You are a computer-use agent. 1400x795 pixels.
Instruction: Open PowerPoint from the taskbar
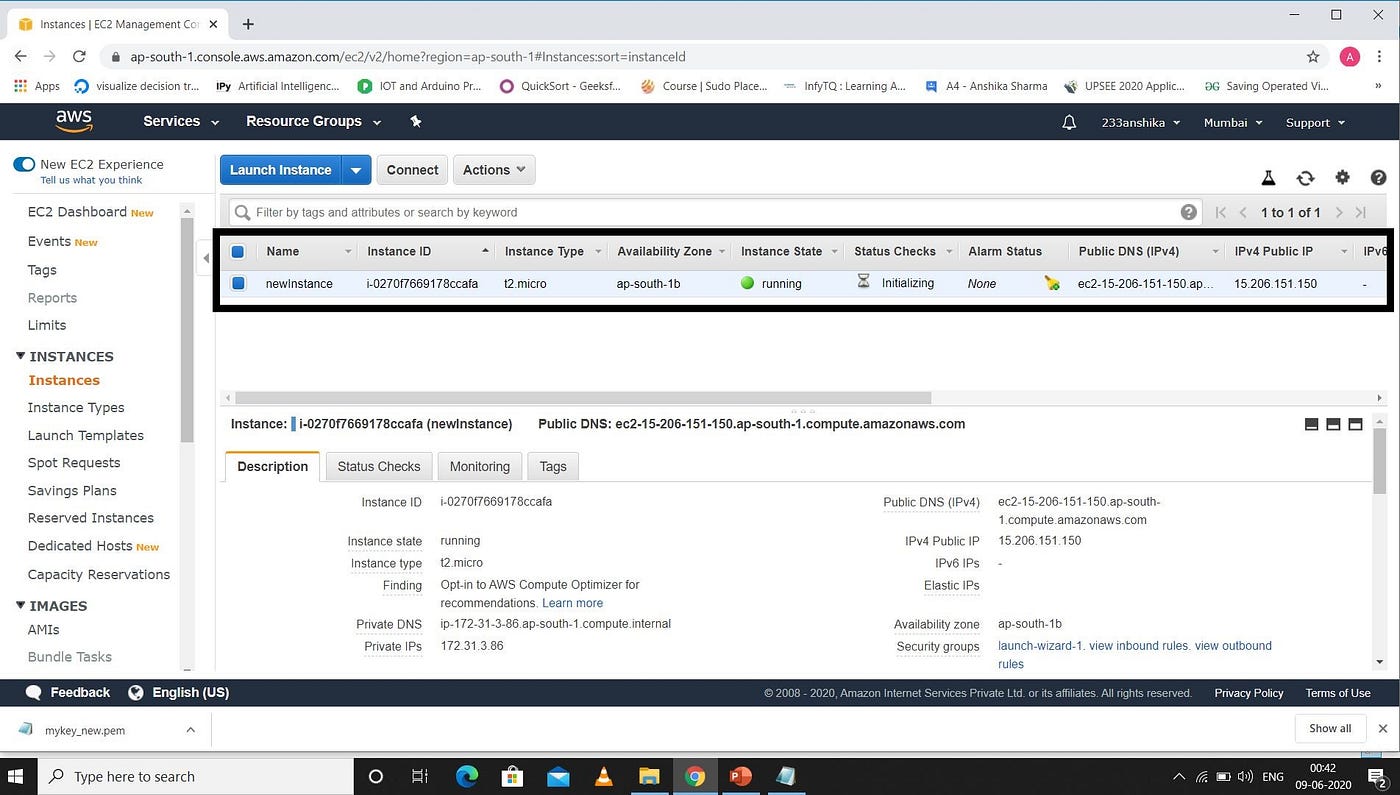coord(740,776)
